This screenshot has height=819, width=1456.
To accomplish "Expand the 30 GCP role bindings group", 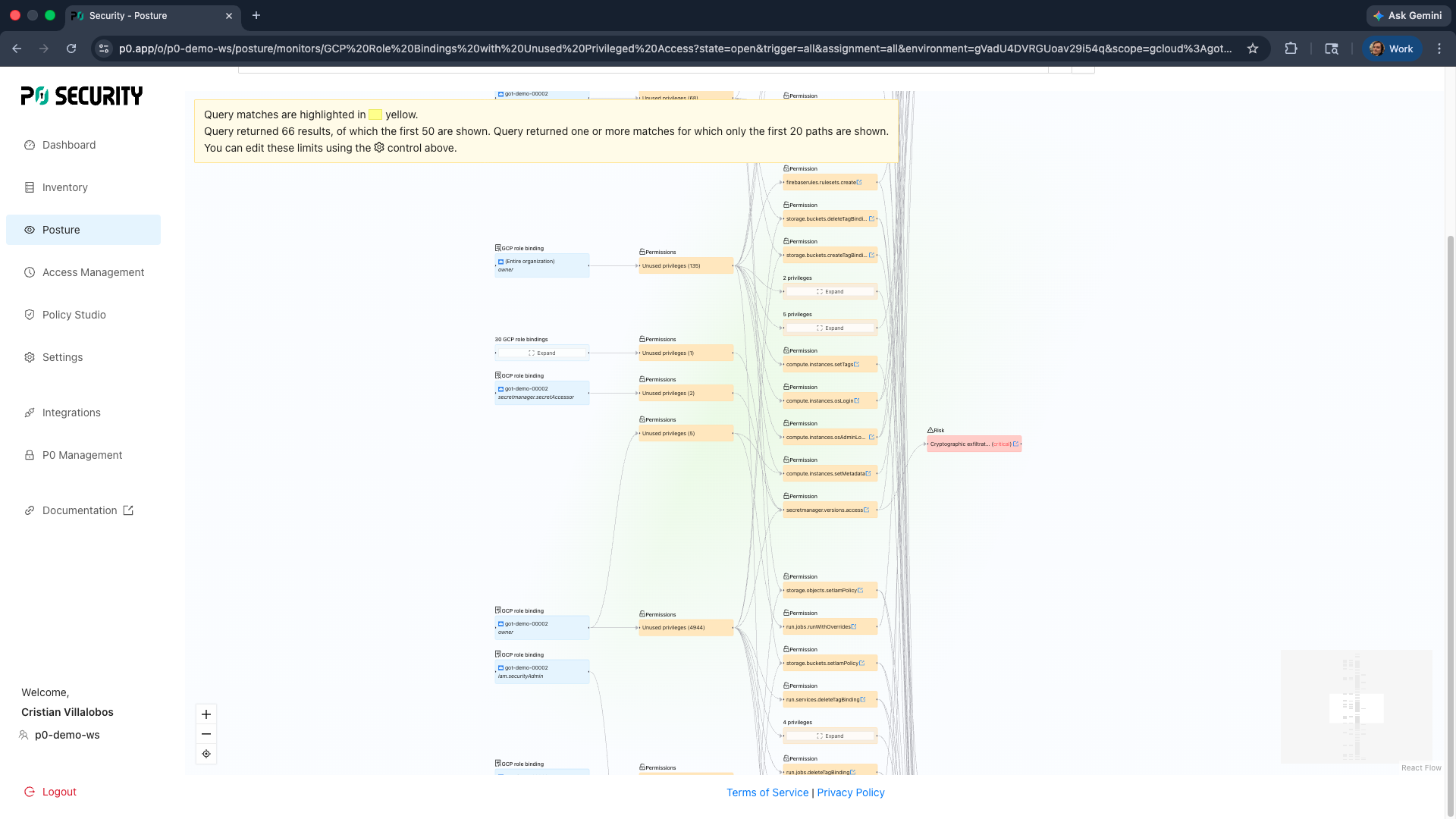I will [541, 353].
